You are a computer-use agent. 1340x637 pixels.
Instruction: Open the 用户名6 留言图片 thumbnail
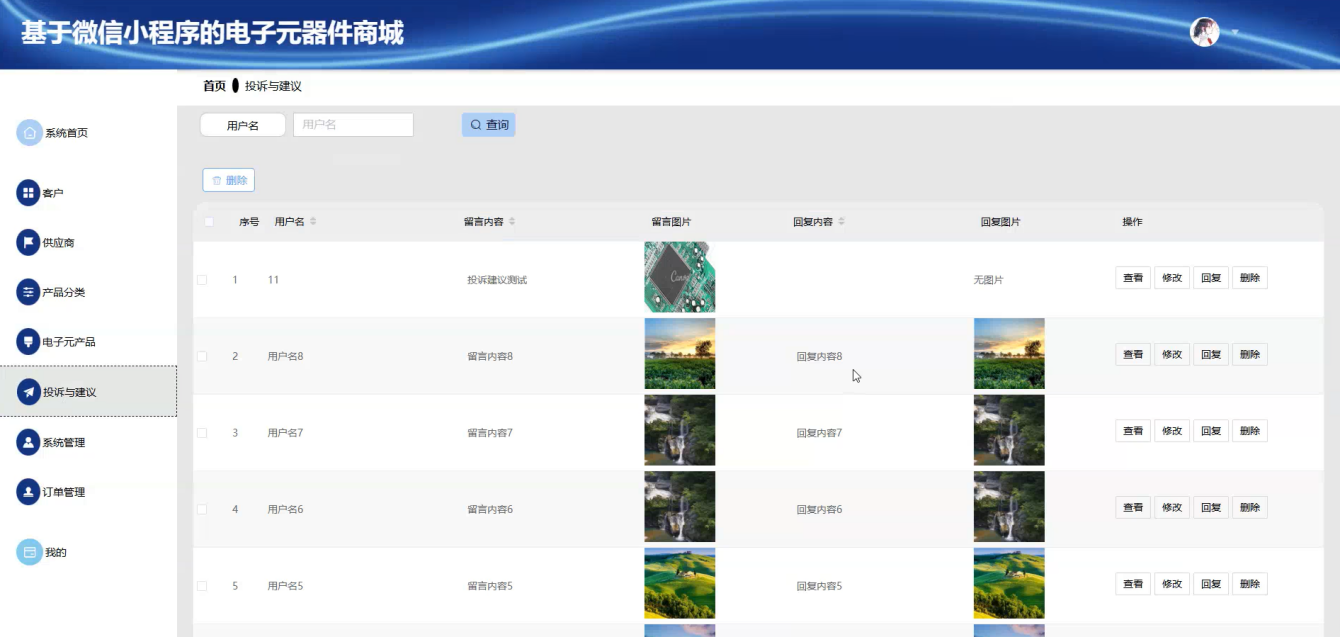[680, 507]
